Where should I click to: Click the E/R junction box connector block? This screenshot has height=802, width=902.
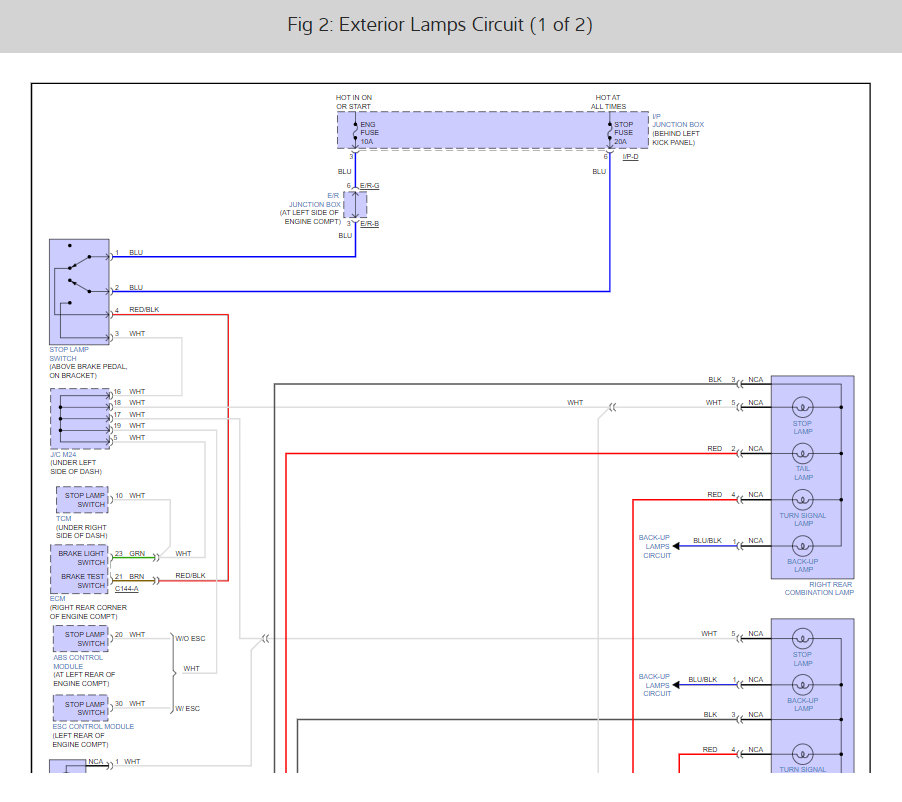pos(355,205)
